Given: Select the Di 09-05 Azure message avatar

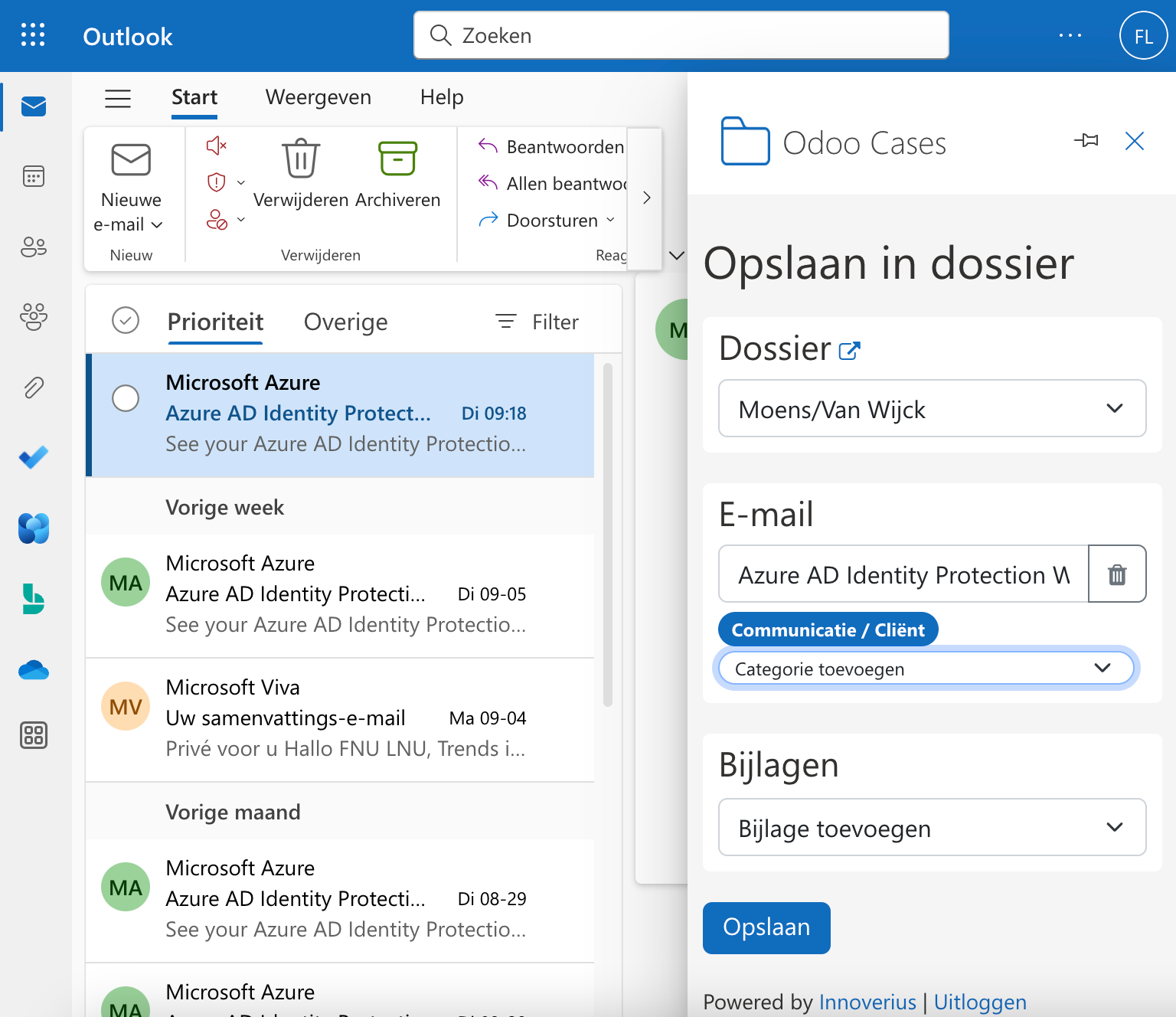Looking at the screenshot, I should 126,582.
